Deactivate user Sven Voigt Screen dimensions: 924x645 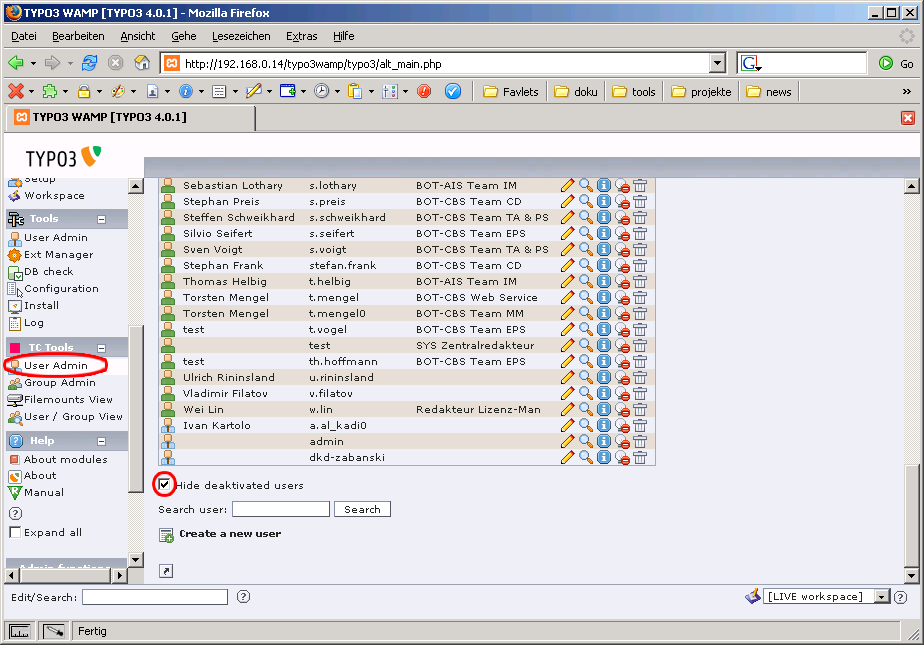622,250
